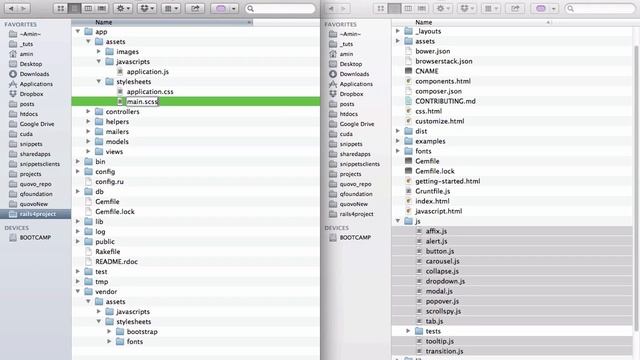Click share button in right window toolbar
640x360 pixels.
click(x=515, y=8)
